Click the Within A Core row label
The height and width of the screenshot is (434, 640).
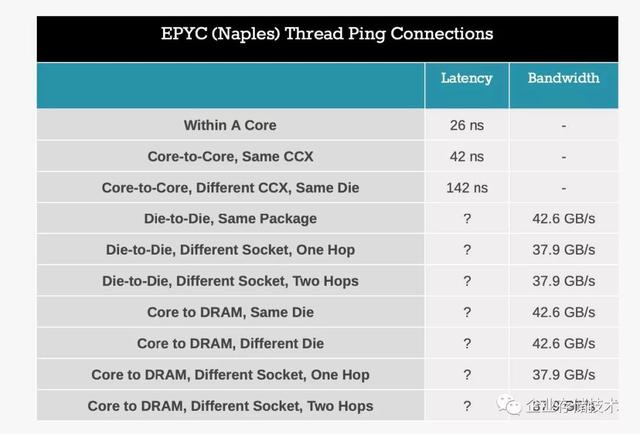point(230,125)
